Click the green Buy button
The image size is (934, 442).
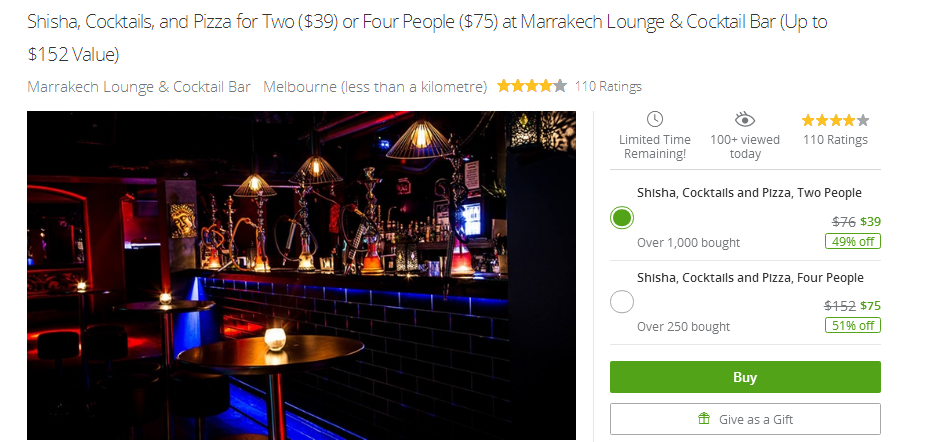pos(745,377)
